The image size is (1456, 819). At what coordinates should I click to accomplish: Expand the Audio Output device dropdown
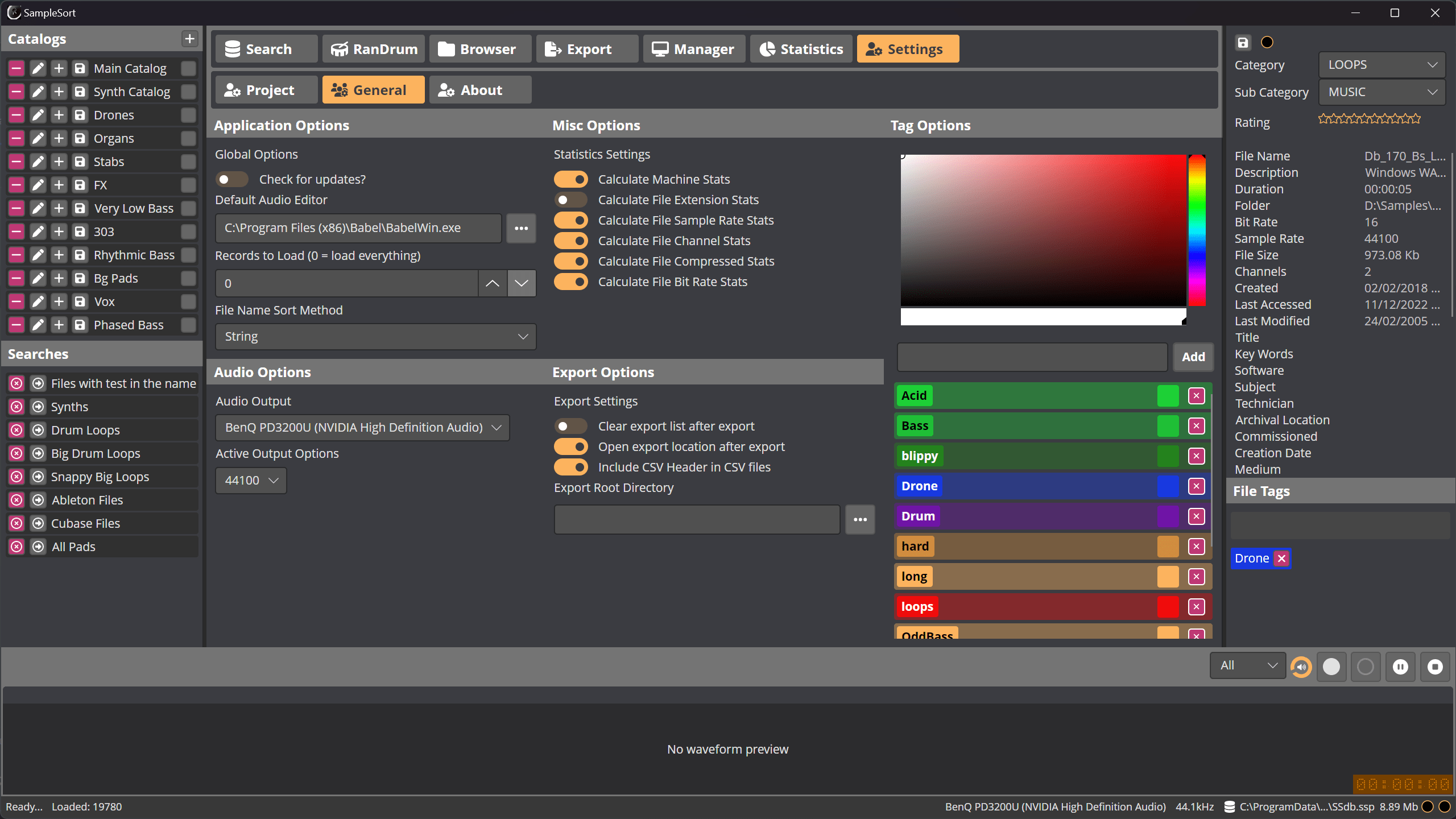click(362, 428)
